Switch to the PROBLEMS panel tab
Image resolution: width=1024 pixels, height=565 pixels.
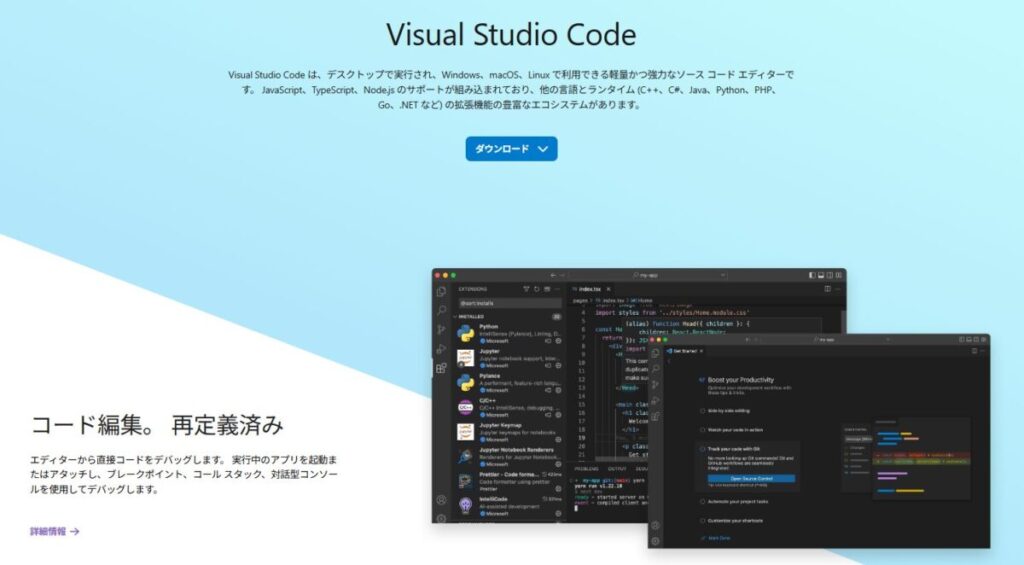586,468
